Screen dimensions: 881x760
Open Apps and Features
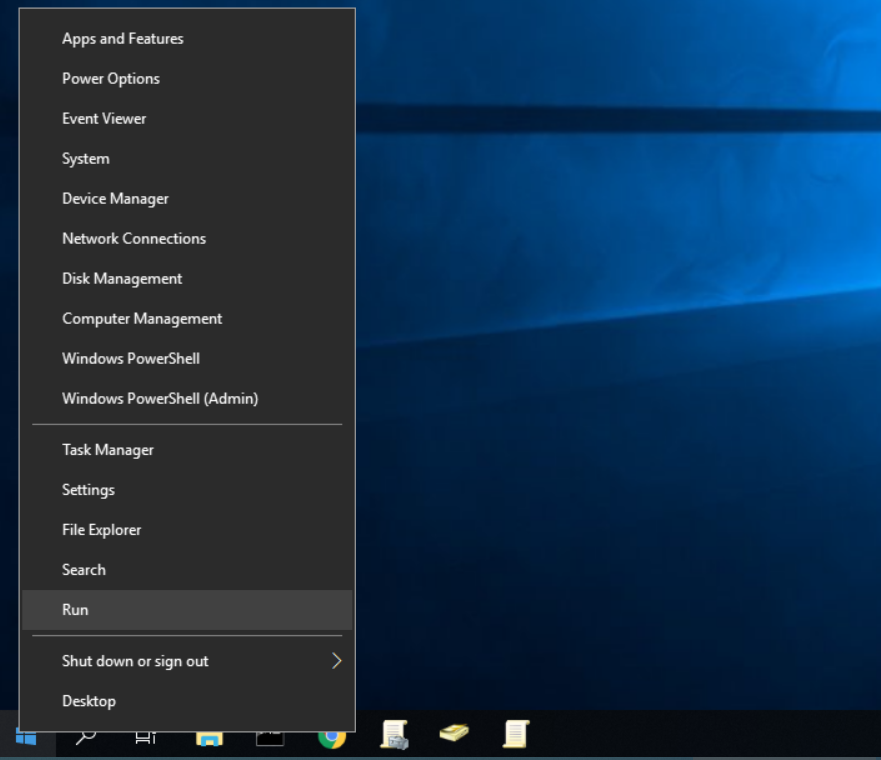click(x=123, y=39)
